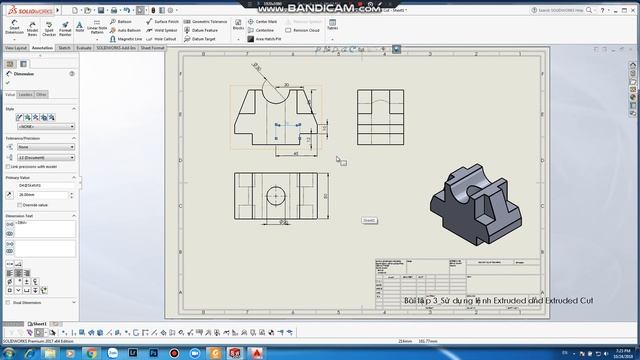Open the Windows Start menu
Viewport: 640px width, 360px height.
coord(9,353)
